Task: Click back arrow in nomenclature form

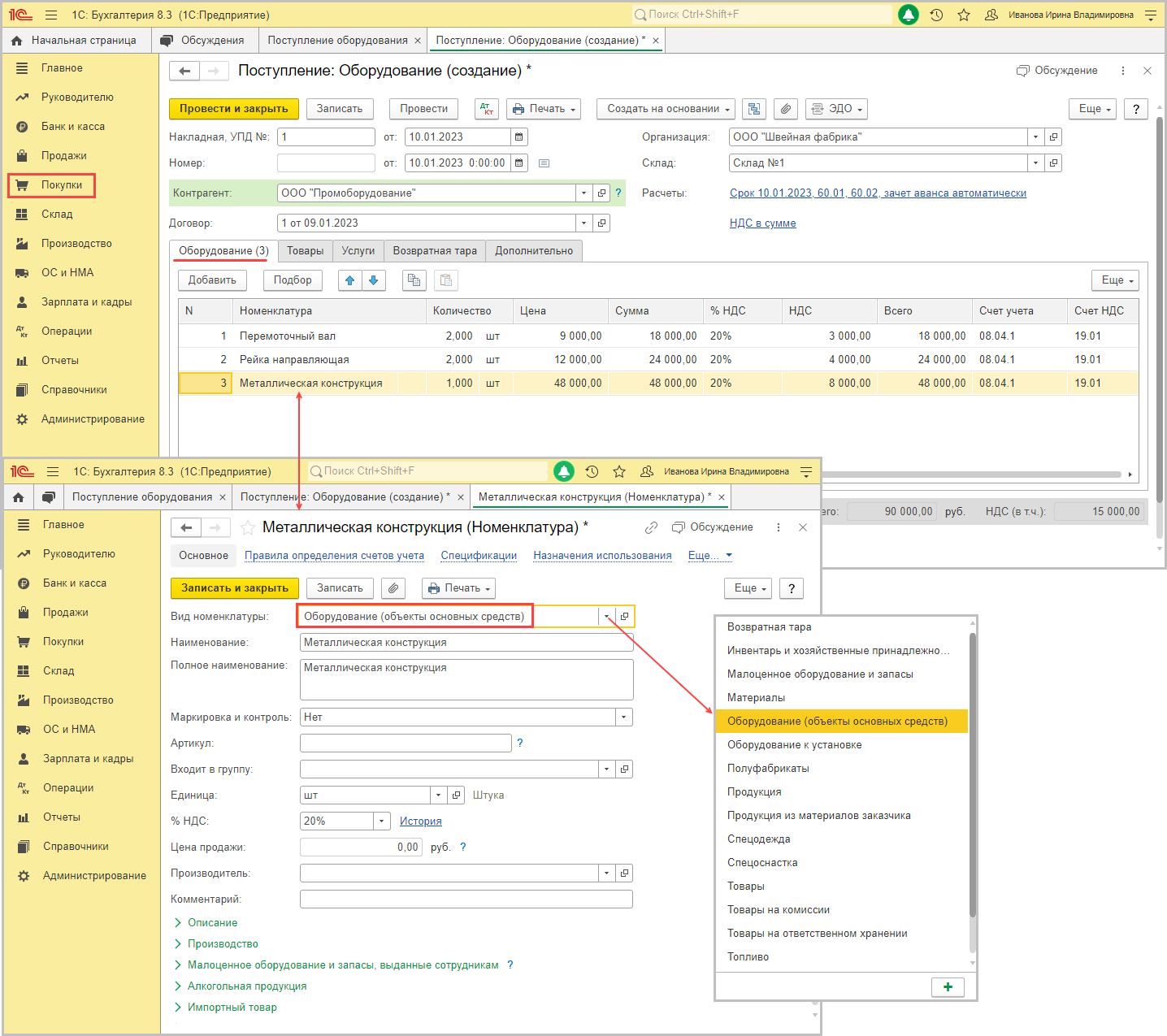Action: (186, 528)
